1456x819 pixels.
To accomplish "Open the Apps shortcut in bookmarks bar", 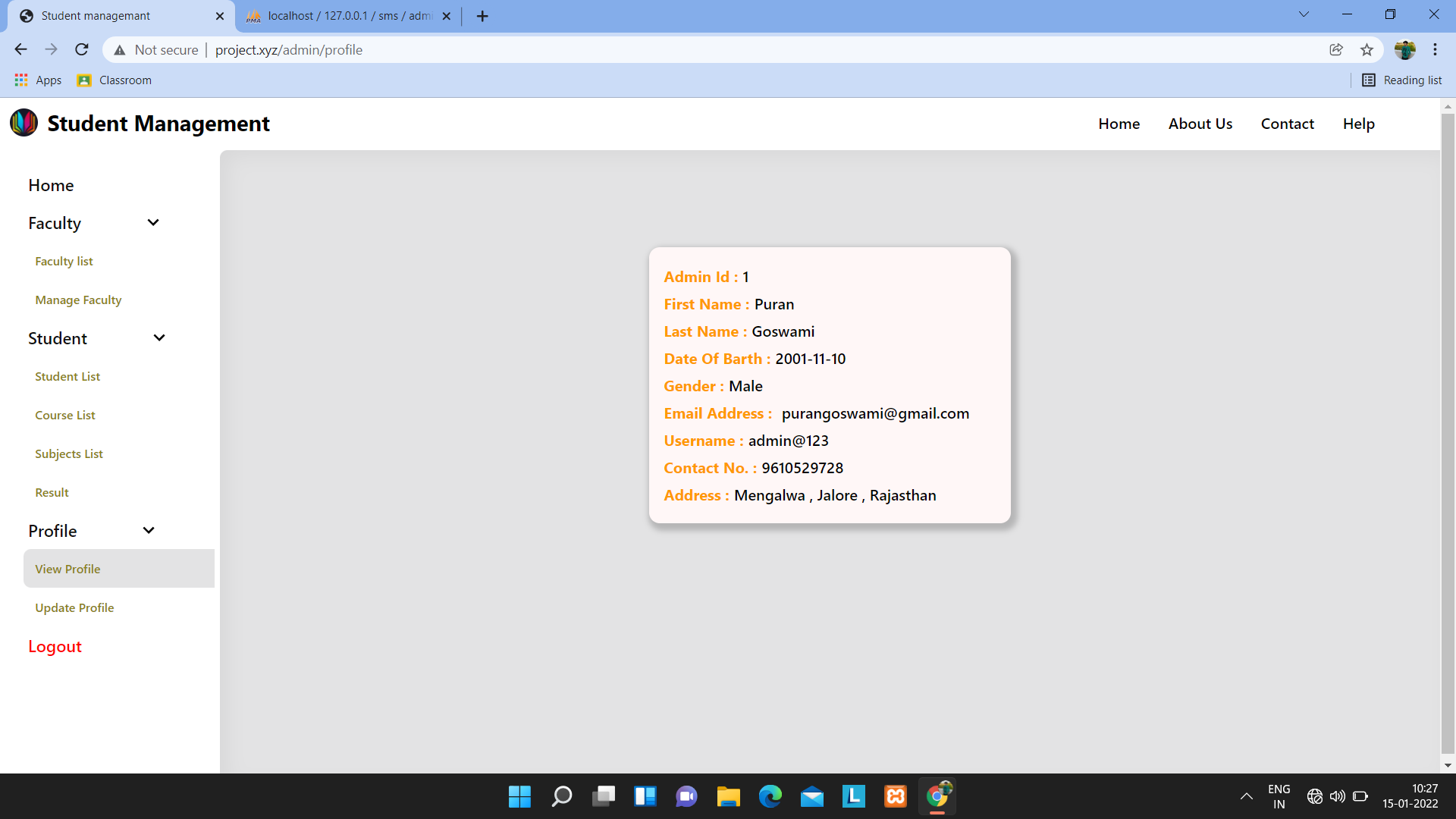I will coord(38,80).
